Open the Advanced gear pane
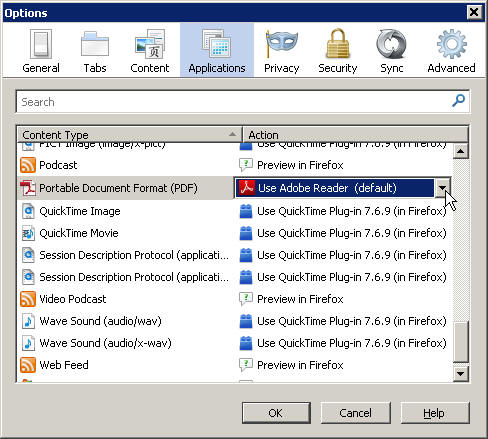Image resolution: width=488 pixels, height=439 pixels. (451, 51)
